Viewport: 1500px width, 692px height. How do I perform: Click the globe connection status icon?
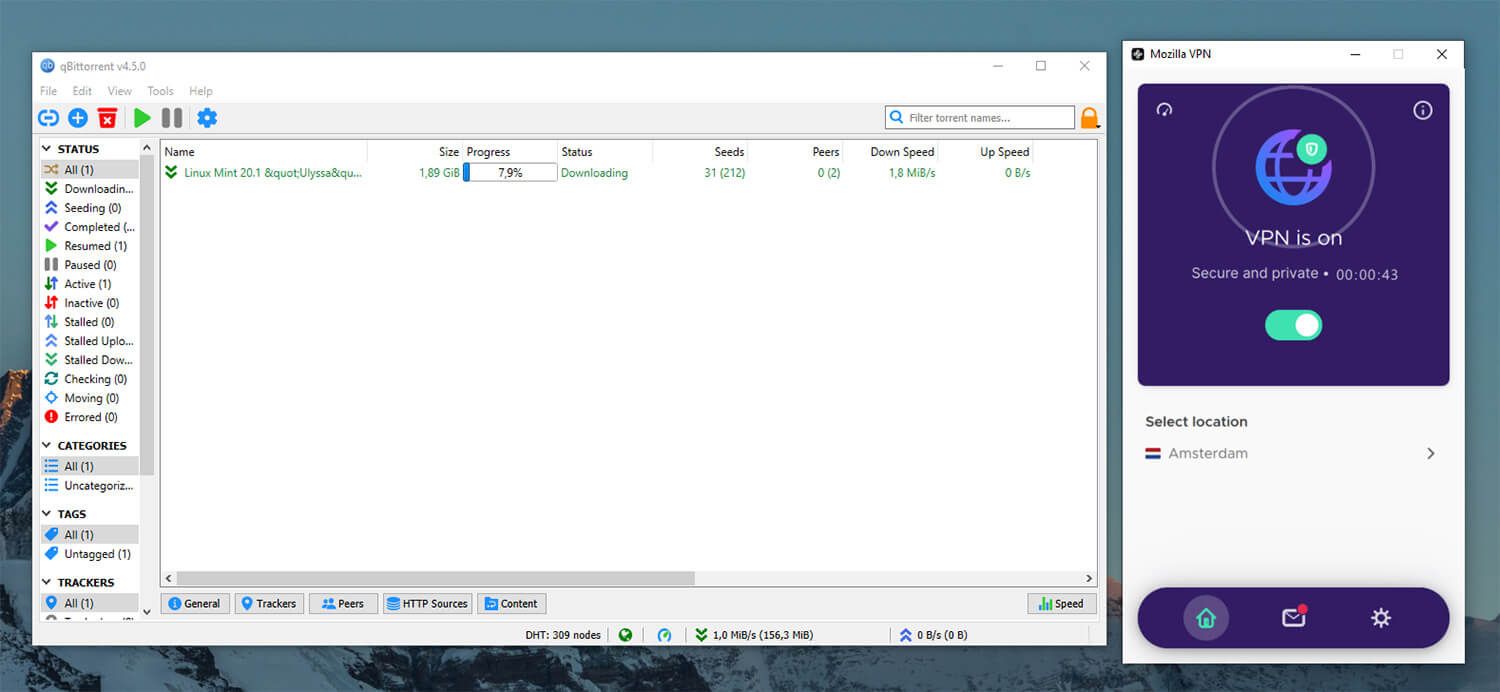tap(625, 635)
